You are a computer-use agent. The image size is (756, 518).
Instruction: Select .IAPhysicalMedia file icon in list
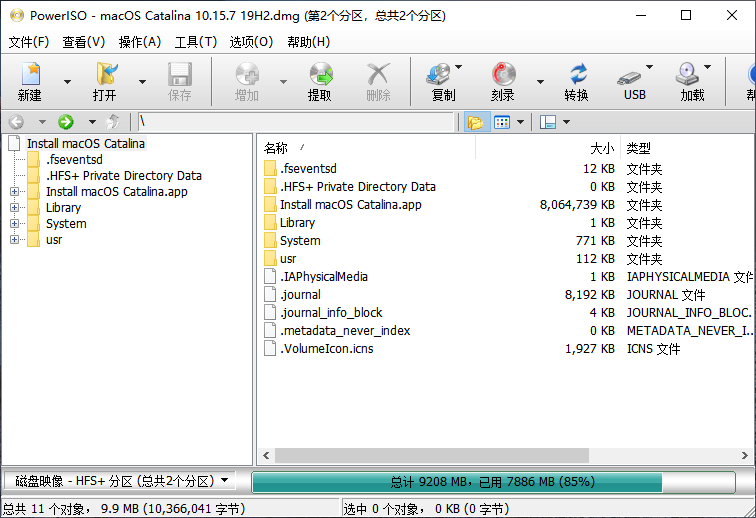270,276
